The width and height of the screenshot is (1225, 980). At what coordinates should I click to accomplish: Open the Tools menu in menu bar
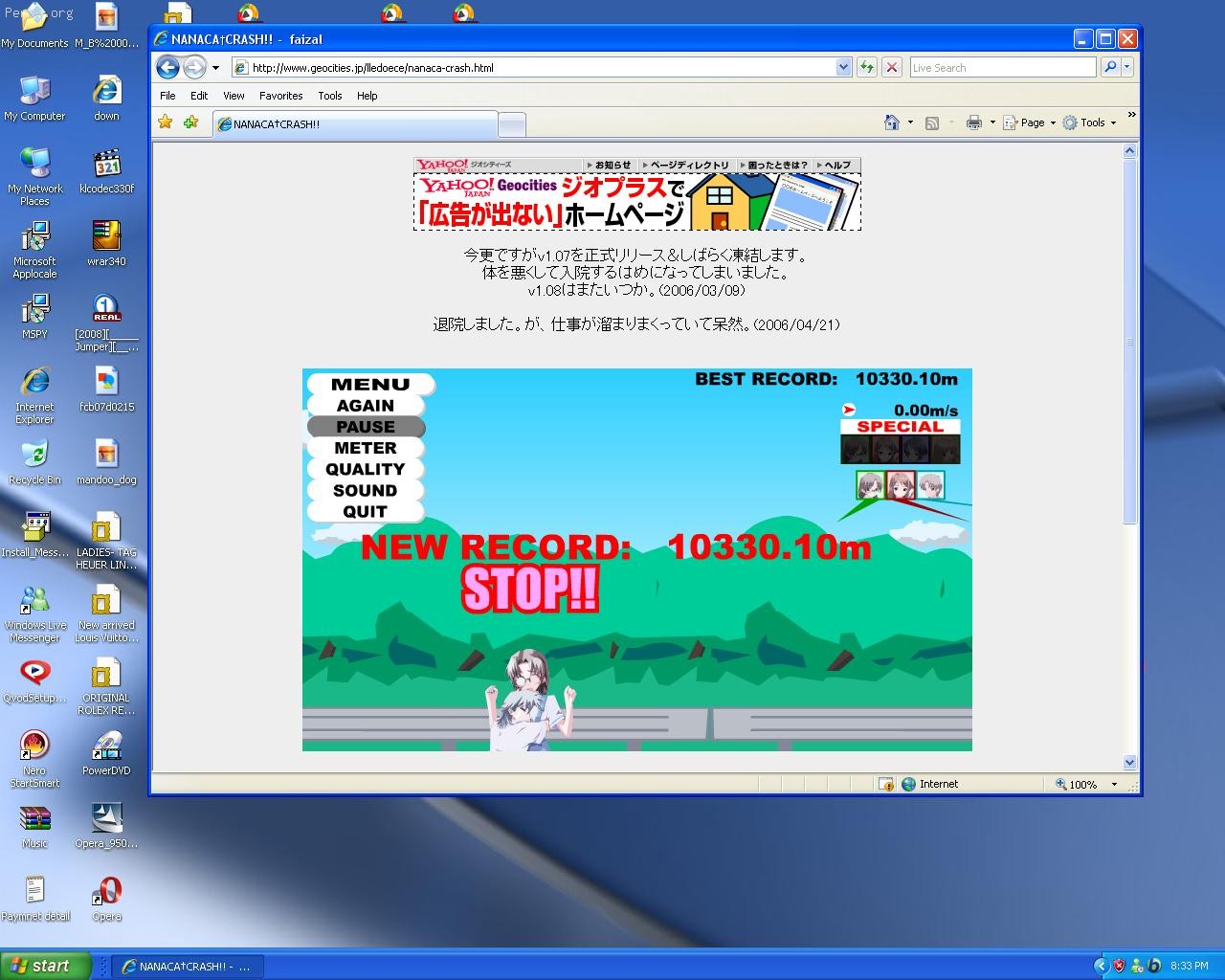[330, 96]
